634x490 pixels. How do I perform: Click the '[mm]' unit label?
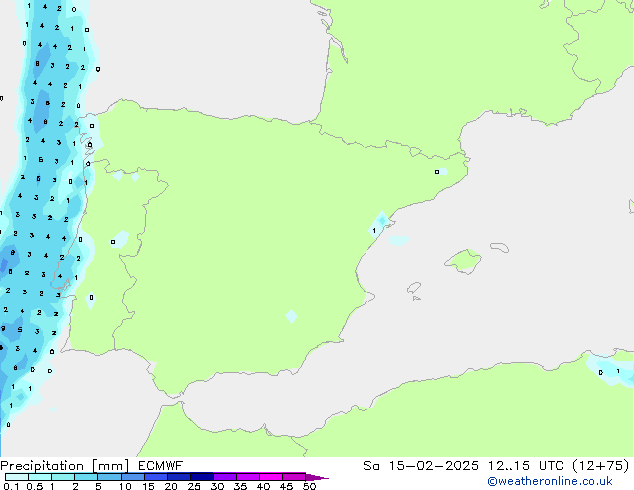[x=110, y=466]
